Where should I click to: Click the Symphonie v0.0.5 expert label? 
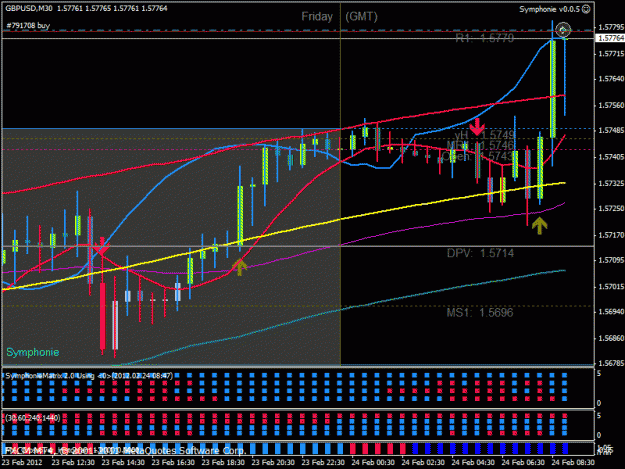[x=549, y=9]
